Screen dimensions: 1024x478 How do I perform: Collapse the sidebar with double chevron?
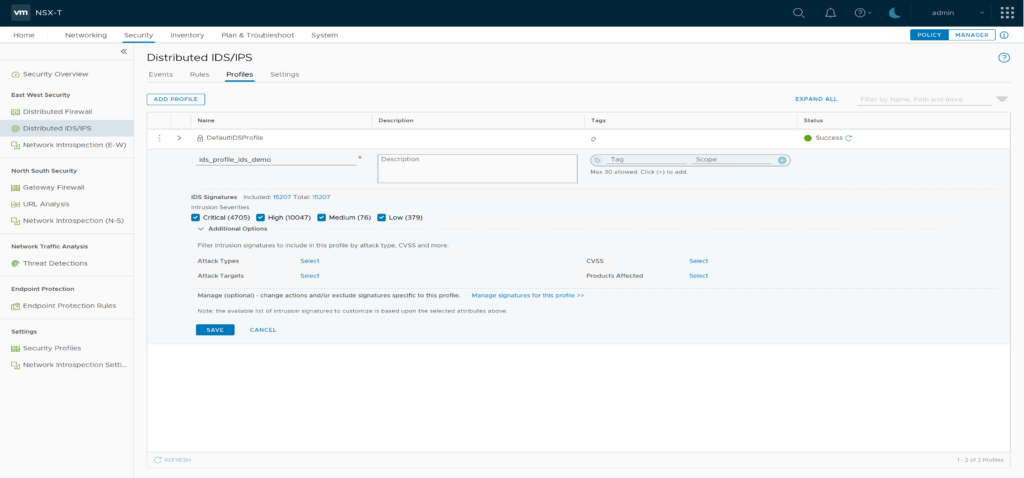tap(123, 52)
